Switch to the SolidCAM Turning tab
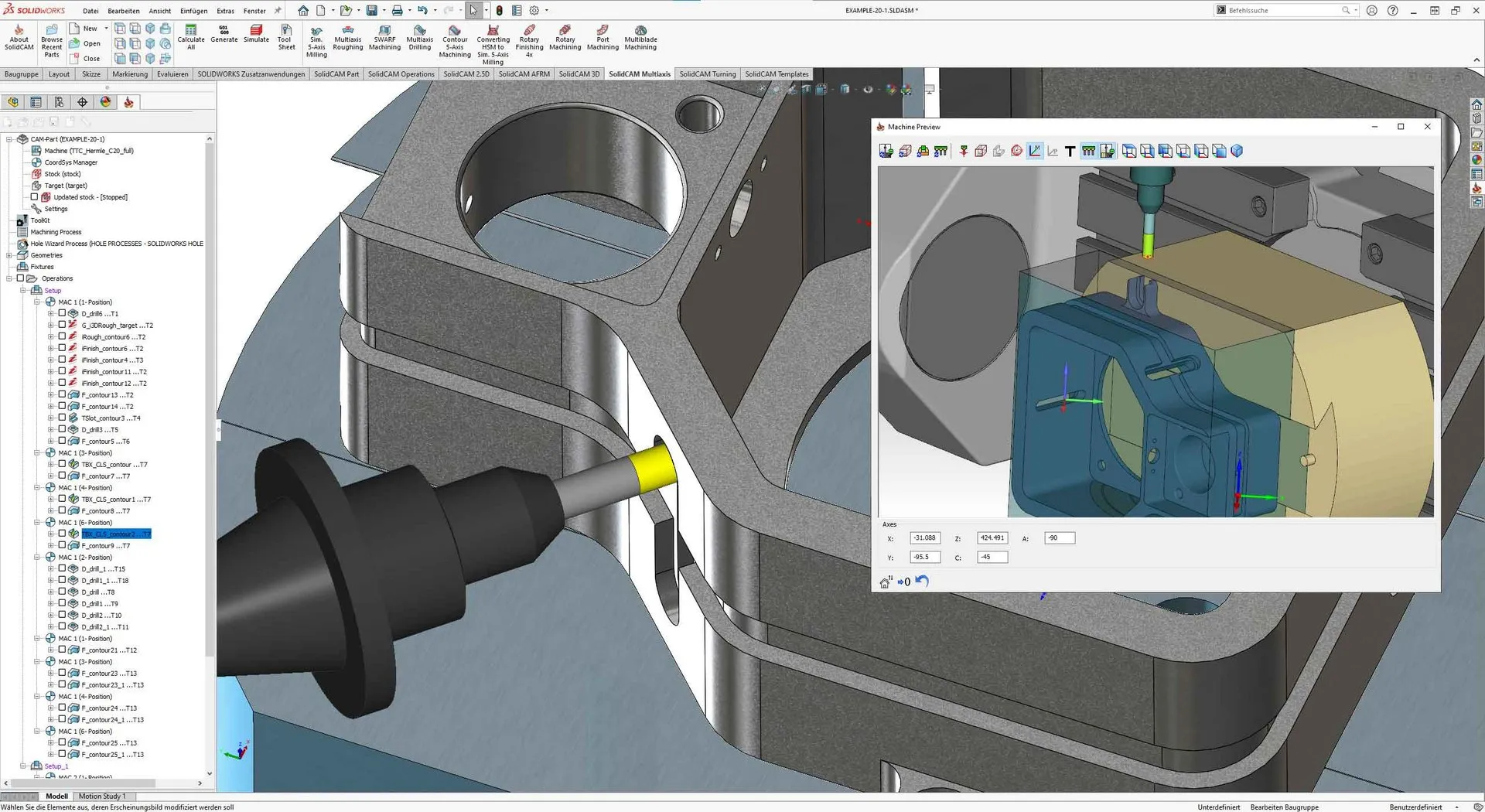The image size is (1485, 812). tap(707, 74)
